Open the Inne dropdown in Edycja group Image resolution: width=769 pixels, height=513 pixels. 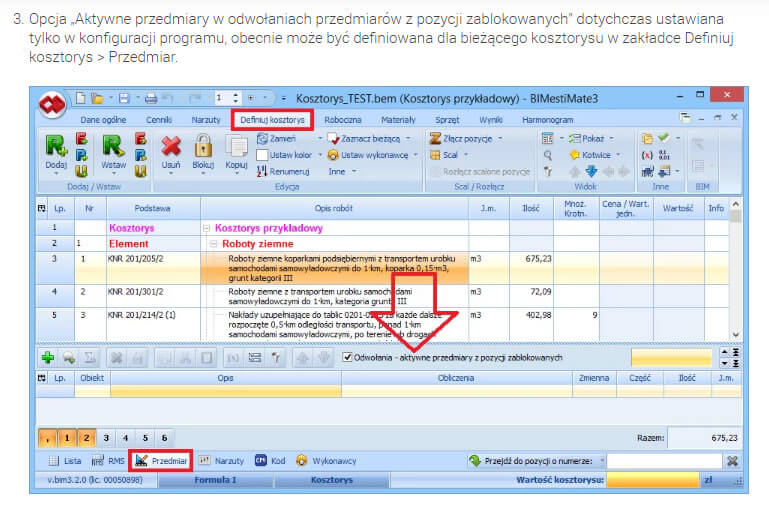pos(342,172)
